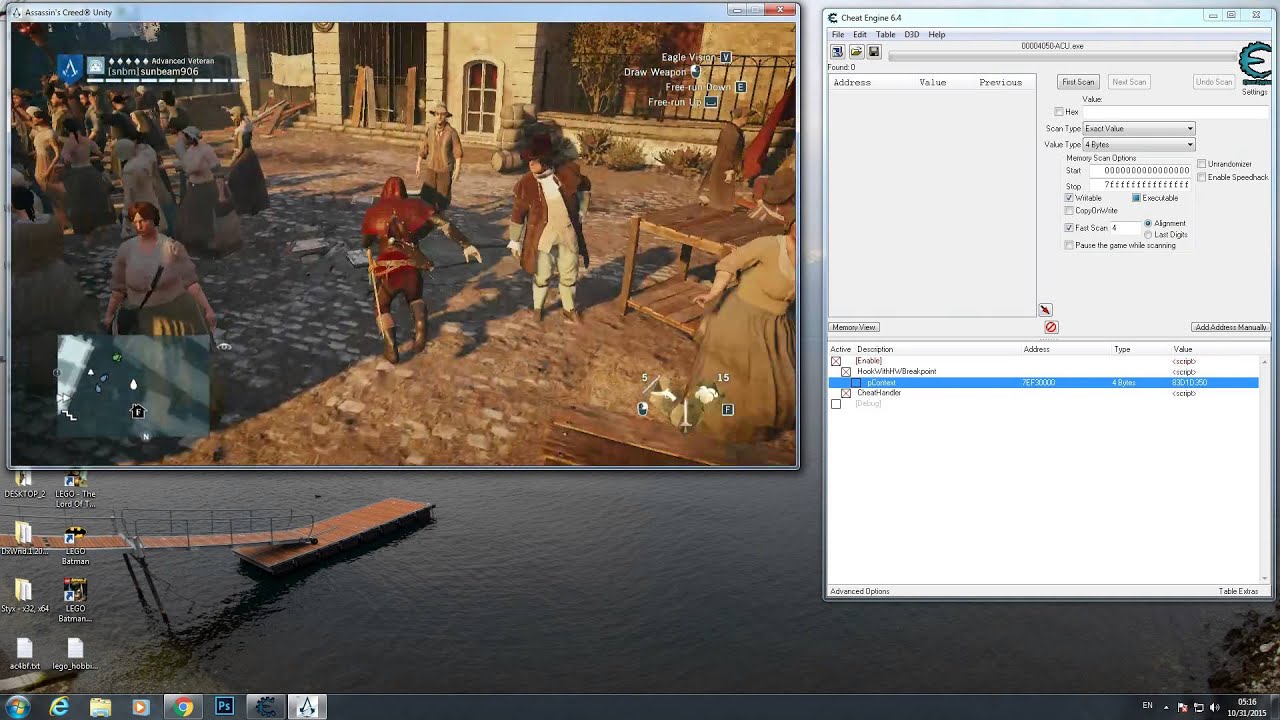This screenshot has width=1280, height=720.
Task: Click the Stop address field
Action: pyautogui.click(x=1139, y=185)
